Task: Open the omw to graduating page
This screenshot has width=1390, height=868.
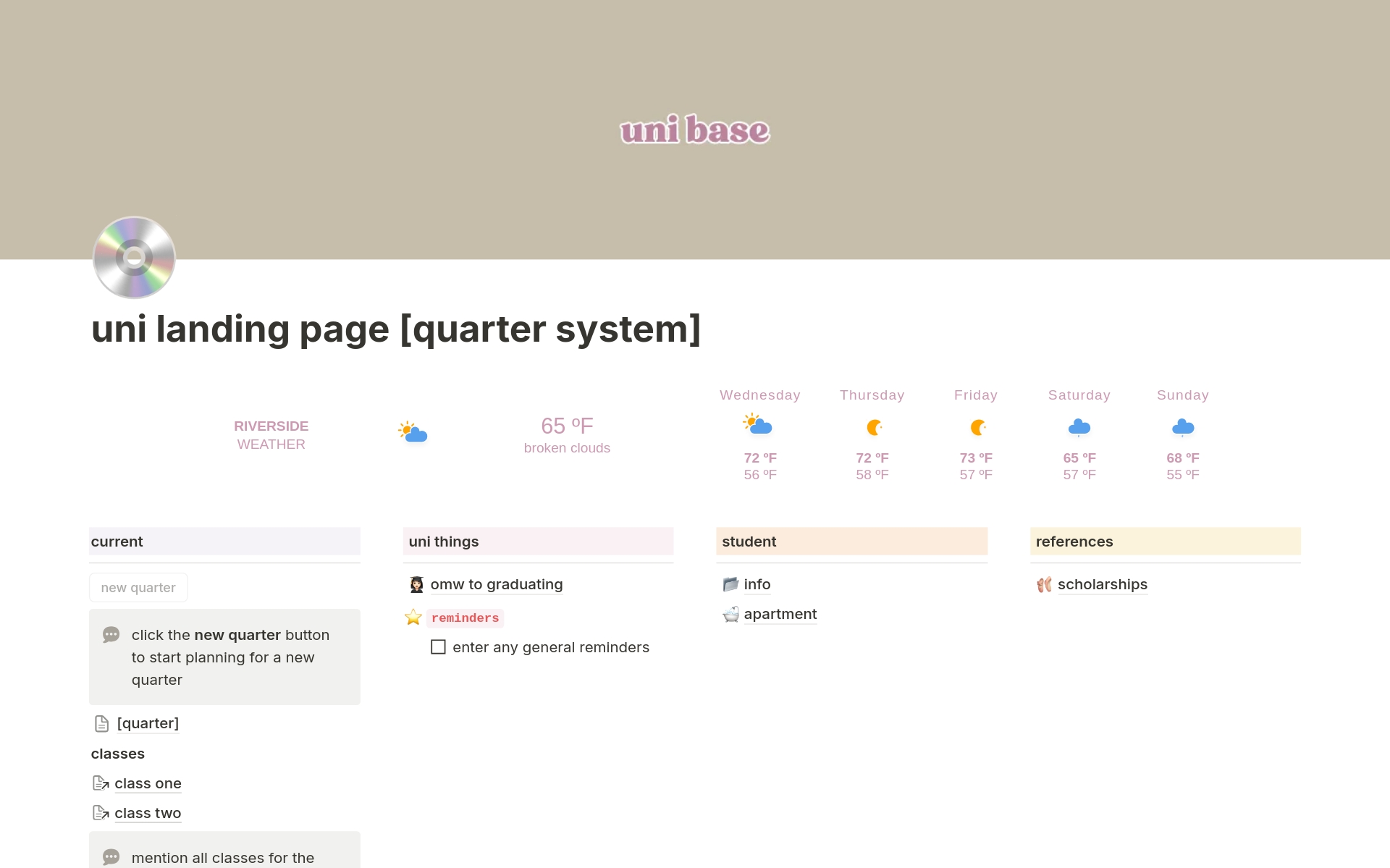Action: [496, 584]
